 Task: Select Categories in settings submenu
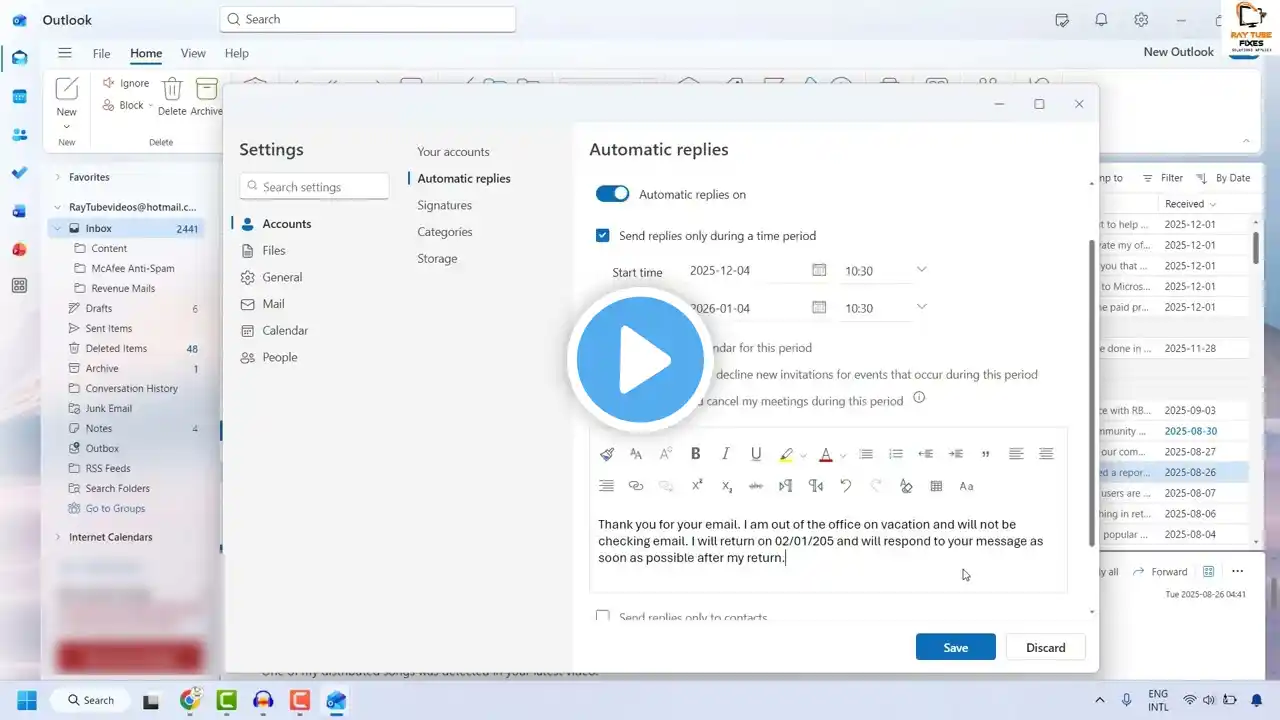445,232
